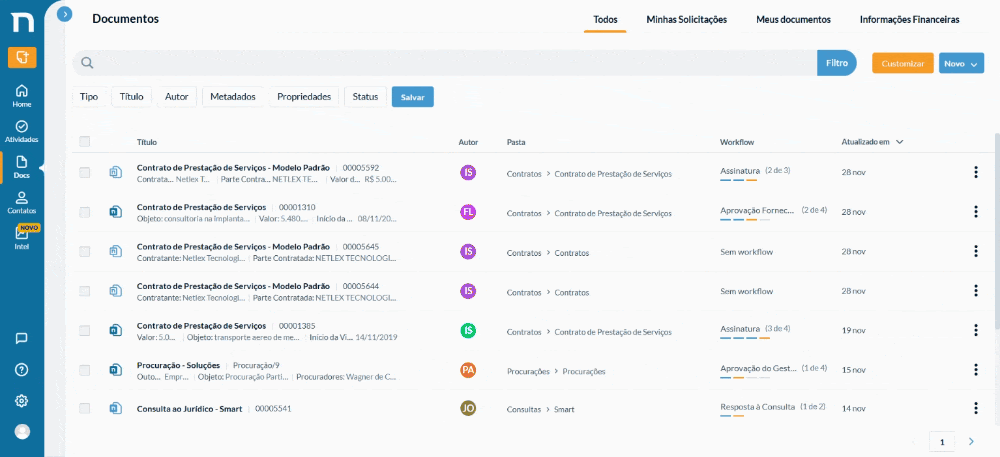Open Atividades in the sidebar

click(x=22, y=131)
